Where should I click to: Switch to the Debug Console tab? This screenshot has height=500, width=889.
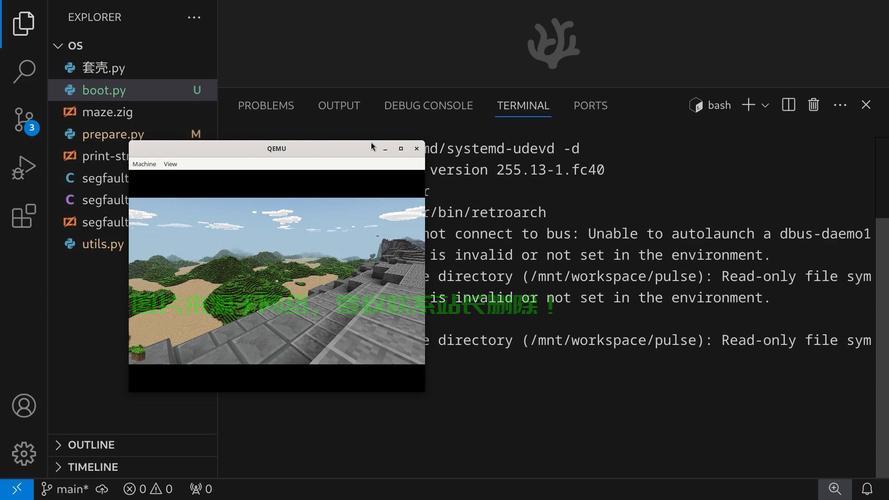428,105
